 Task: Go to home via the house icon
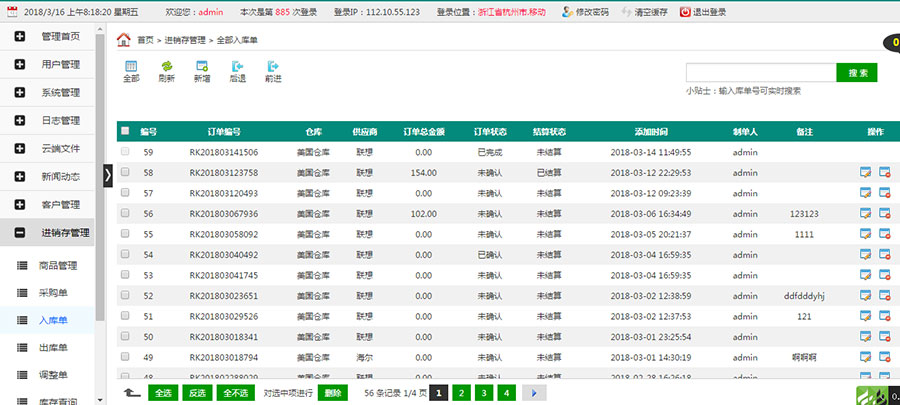pos(124,40)
